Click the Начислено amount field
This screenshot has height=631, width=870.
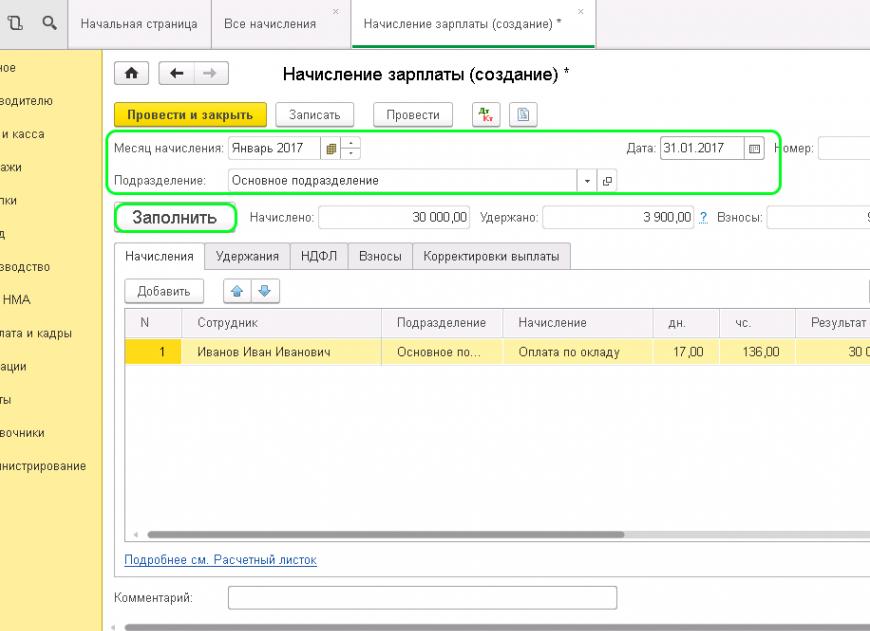(394, 218)
